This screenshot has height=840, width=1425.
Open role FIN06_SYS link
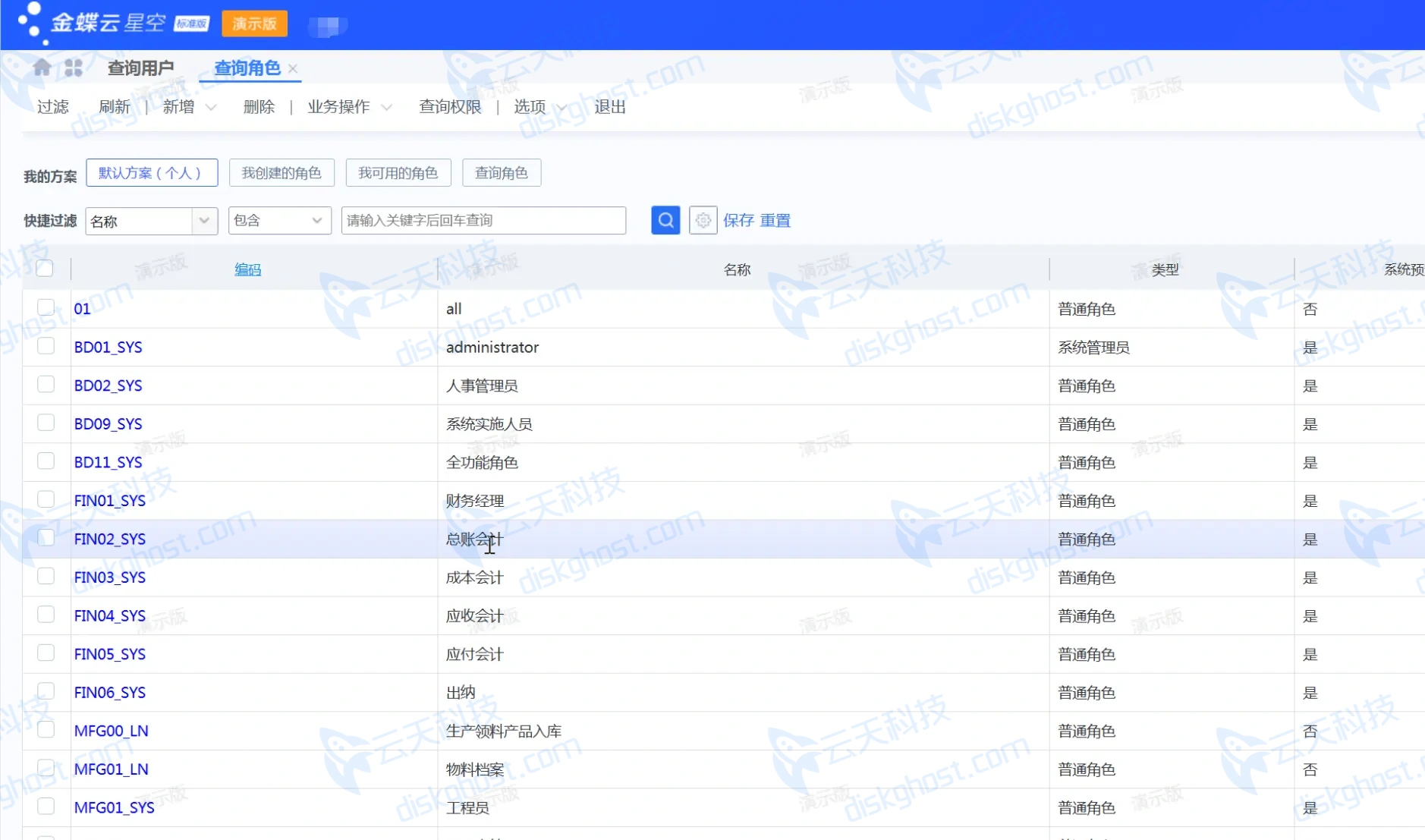[110, 693]
